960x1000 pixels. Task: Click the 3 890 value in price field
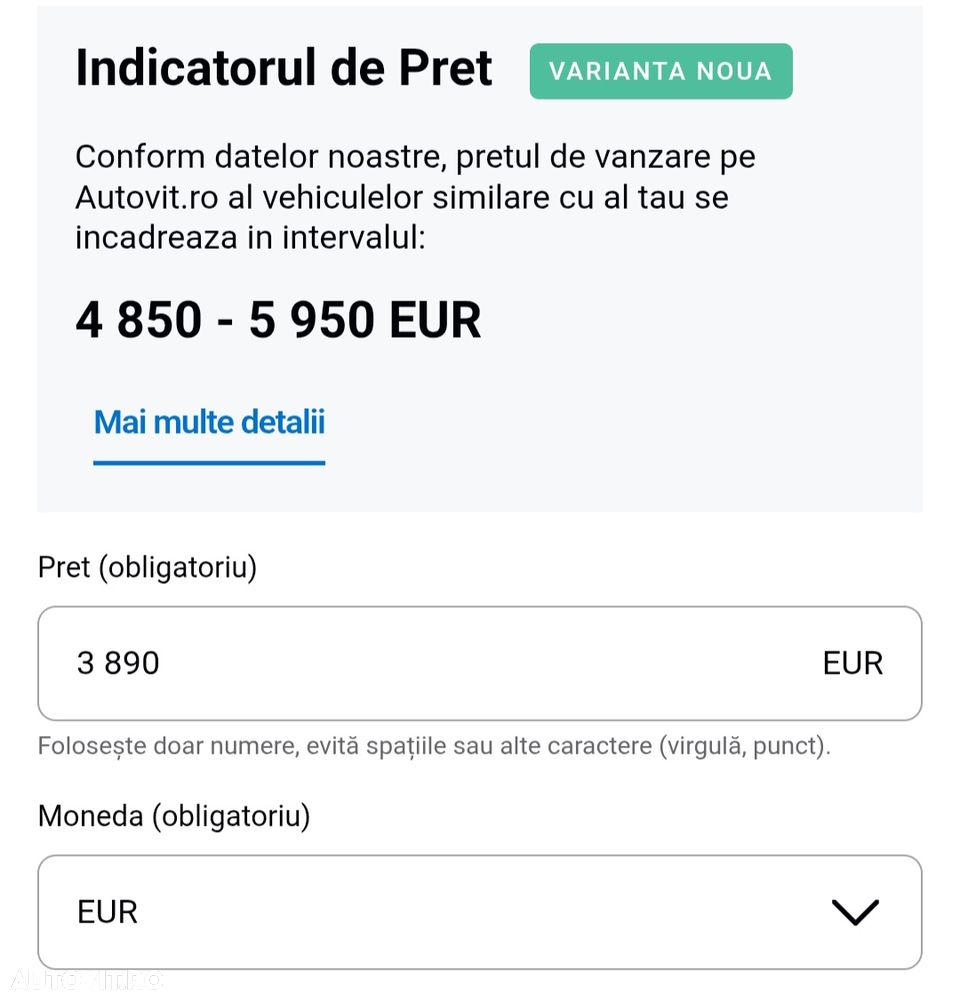click(118, 663)
